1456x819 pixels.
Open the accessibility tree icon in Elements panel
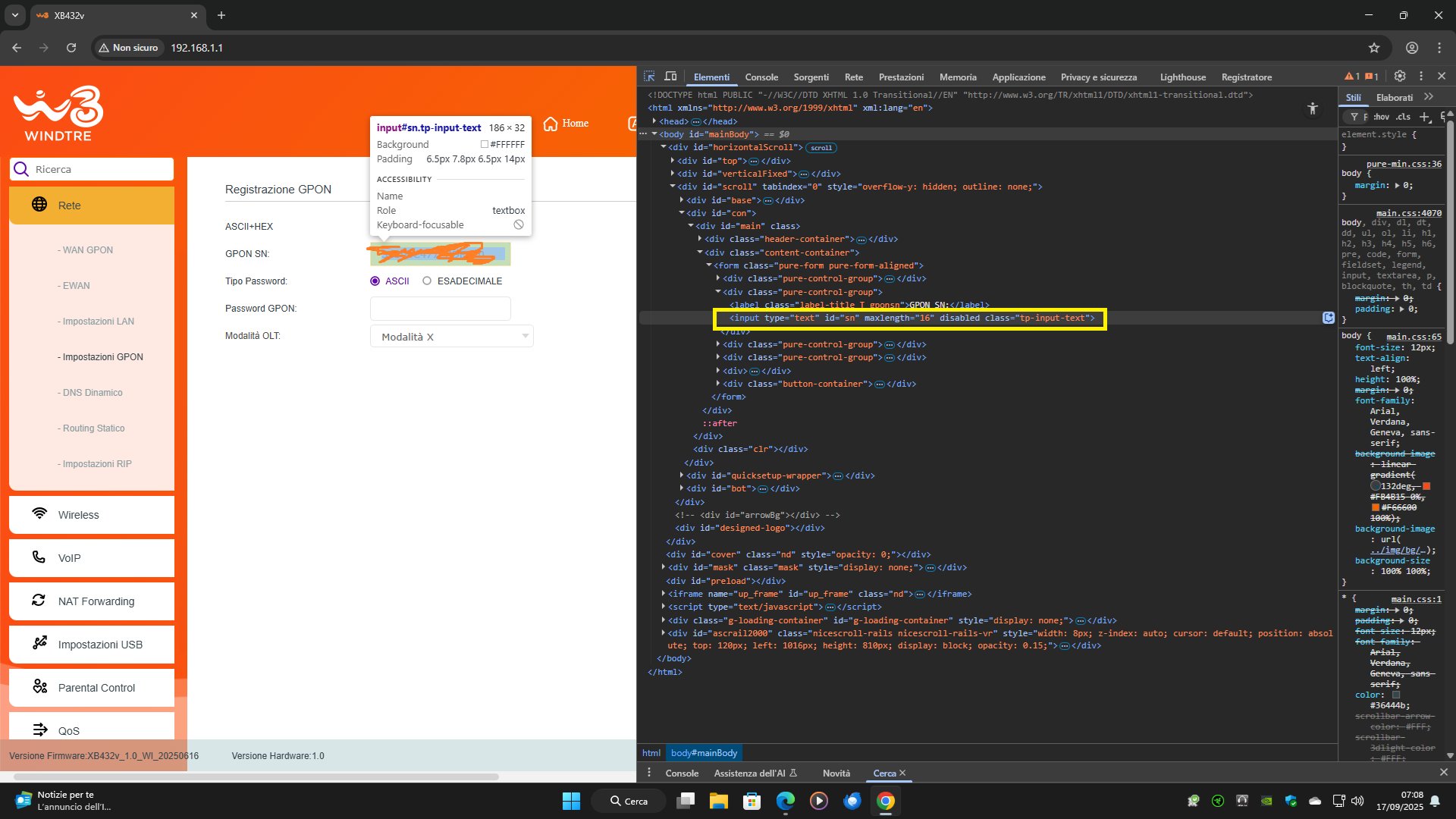[x=1313, y=109]
